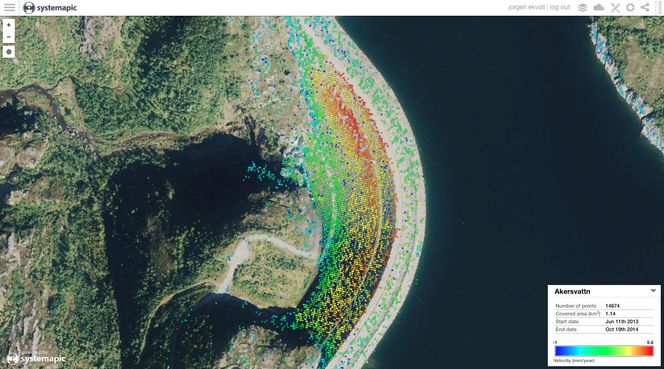Click the velocity color gradient bar

click(604, 351)
